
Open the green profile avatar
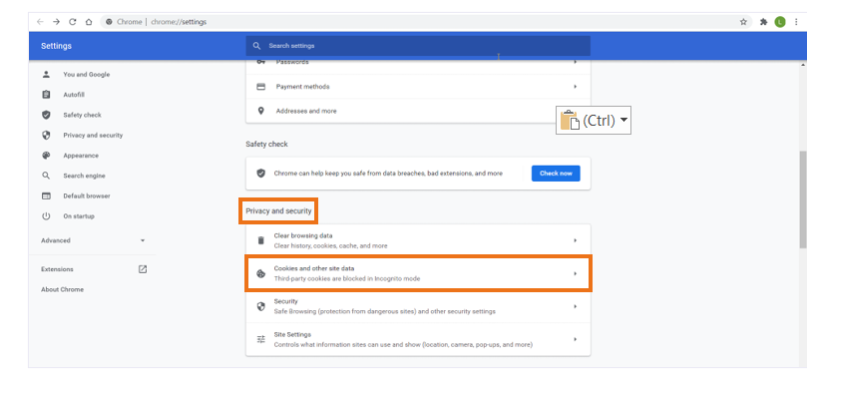tap(780, 22)
